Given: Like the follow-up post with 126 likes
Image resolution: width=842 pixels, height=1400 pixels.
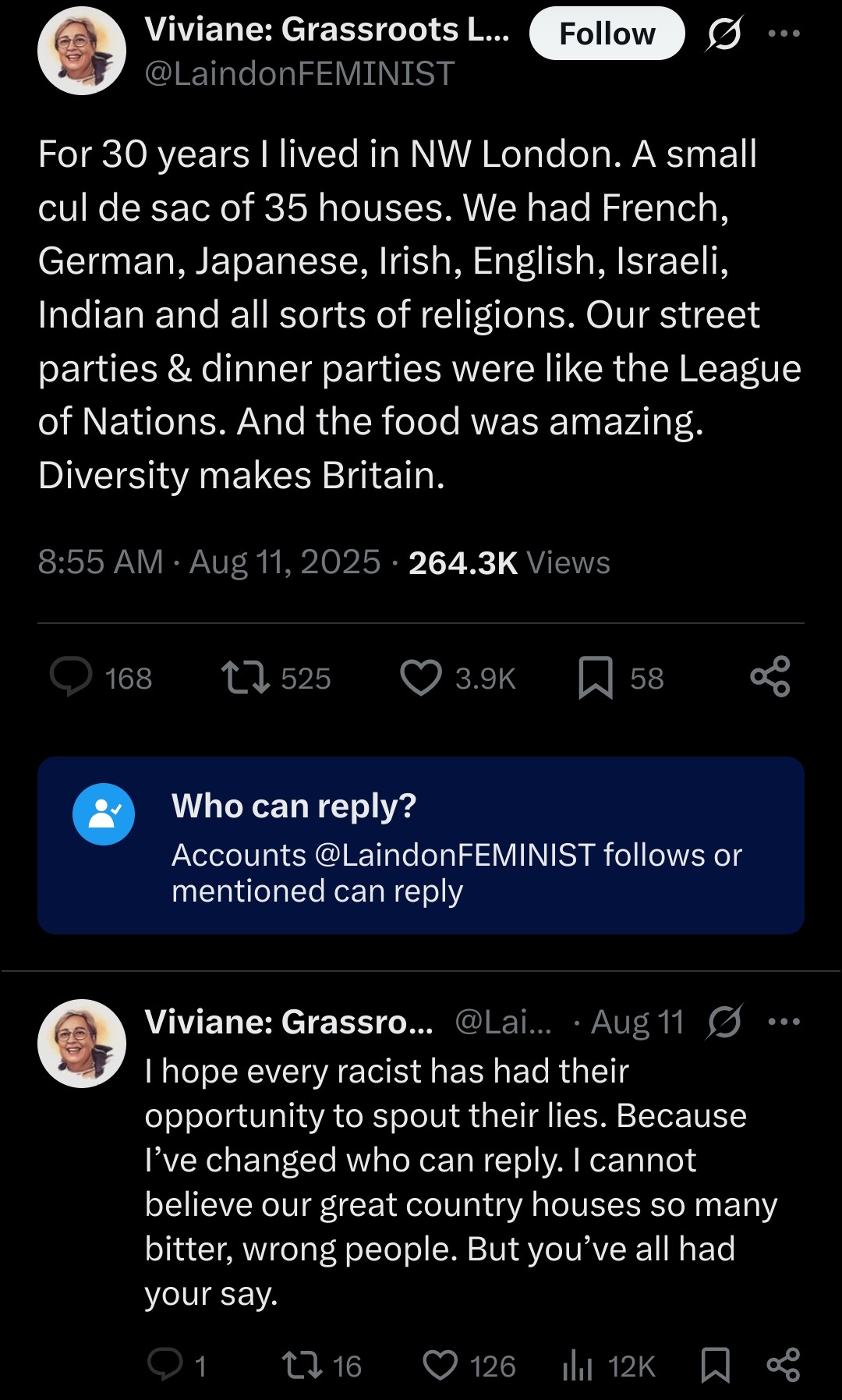Looking at the screenshot, I should [440, 1365].
